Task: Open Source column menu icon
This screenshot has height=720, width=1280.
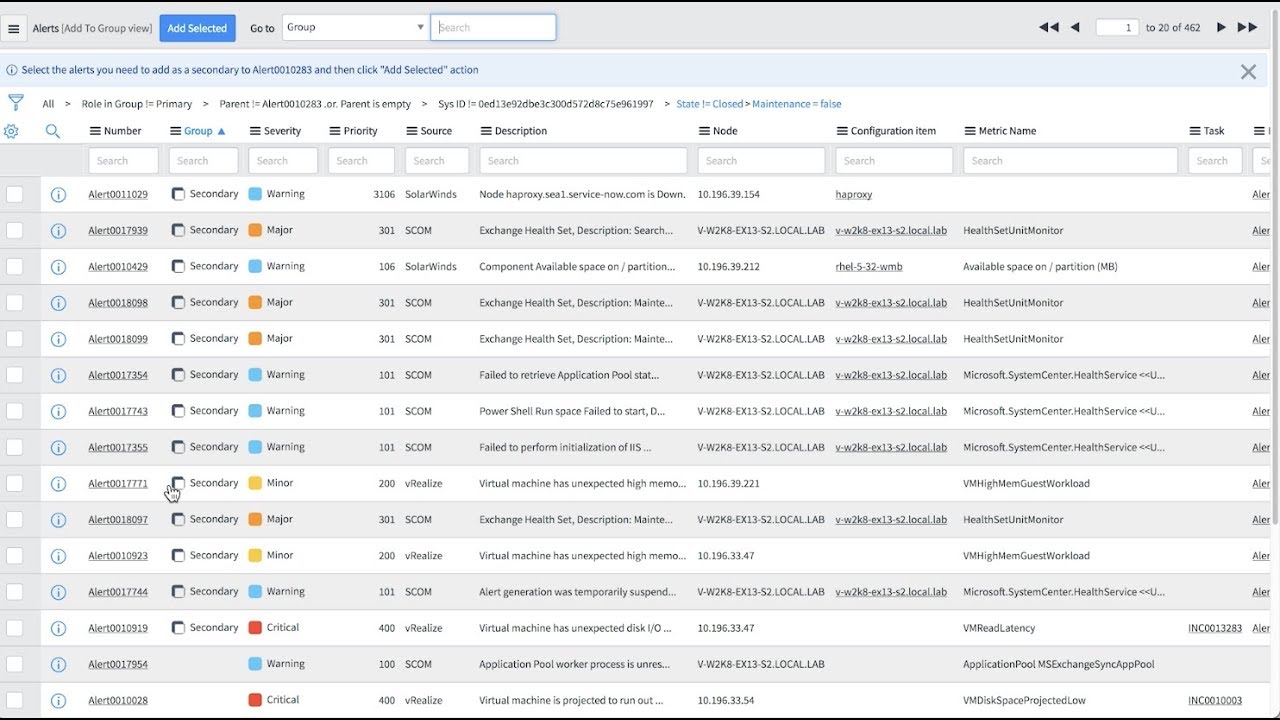Action: pyautogui.click(x=412, y=131)
